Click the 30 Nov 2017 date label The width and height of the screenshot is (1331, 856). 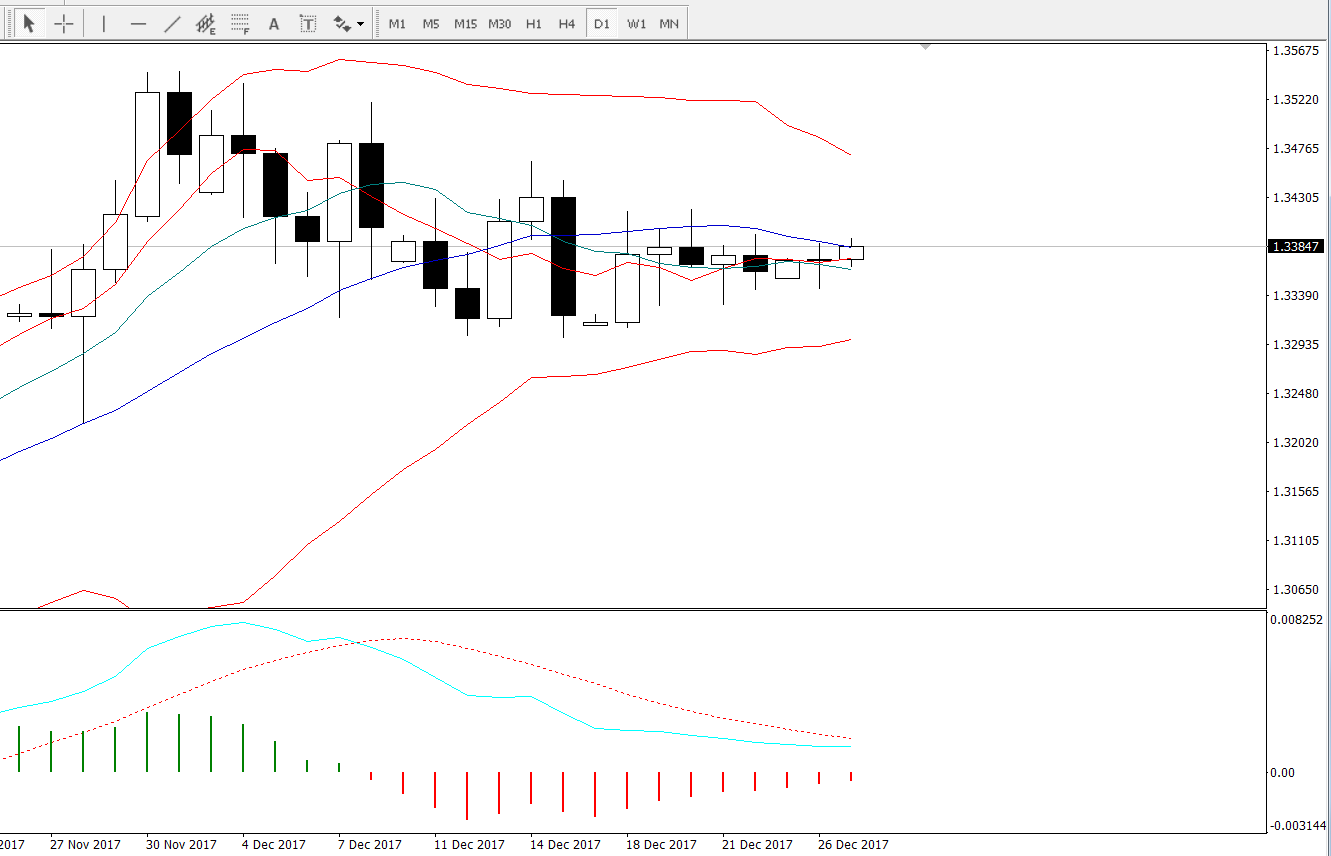(181, 845)
